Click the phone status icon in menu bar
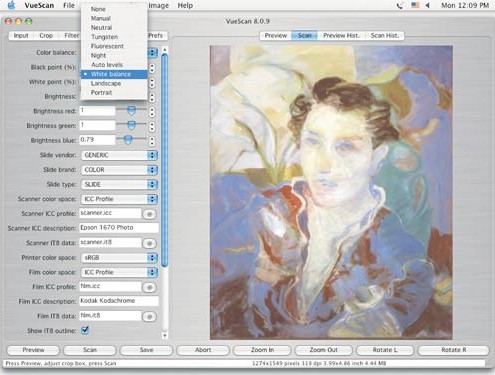This screenshot has height=375, width=495. click(x=399, y=5)
